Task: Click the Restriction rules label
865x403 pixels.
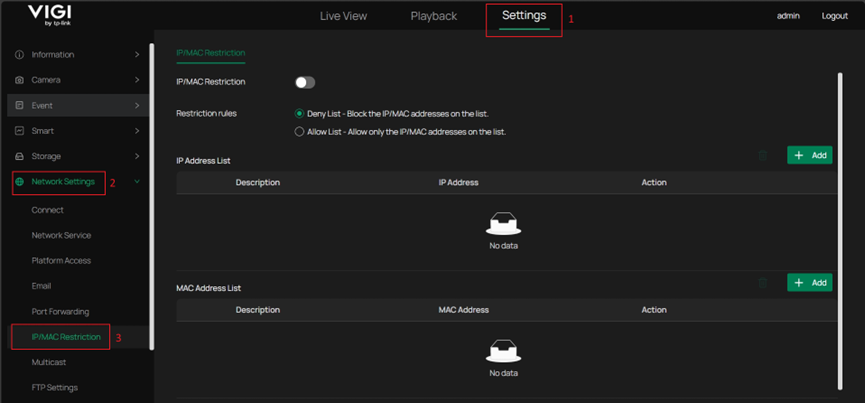Action: pos(206,114)
